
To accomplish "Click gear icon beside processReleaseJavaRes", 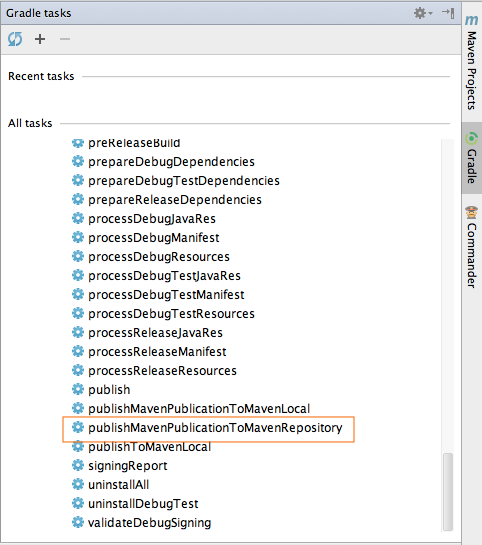I will tap(78, 332).
